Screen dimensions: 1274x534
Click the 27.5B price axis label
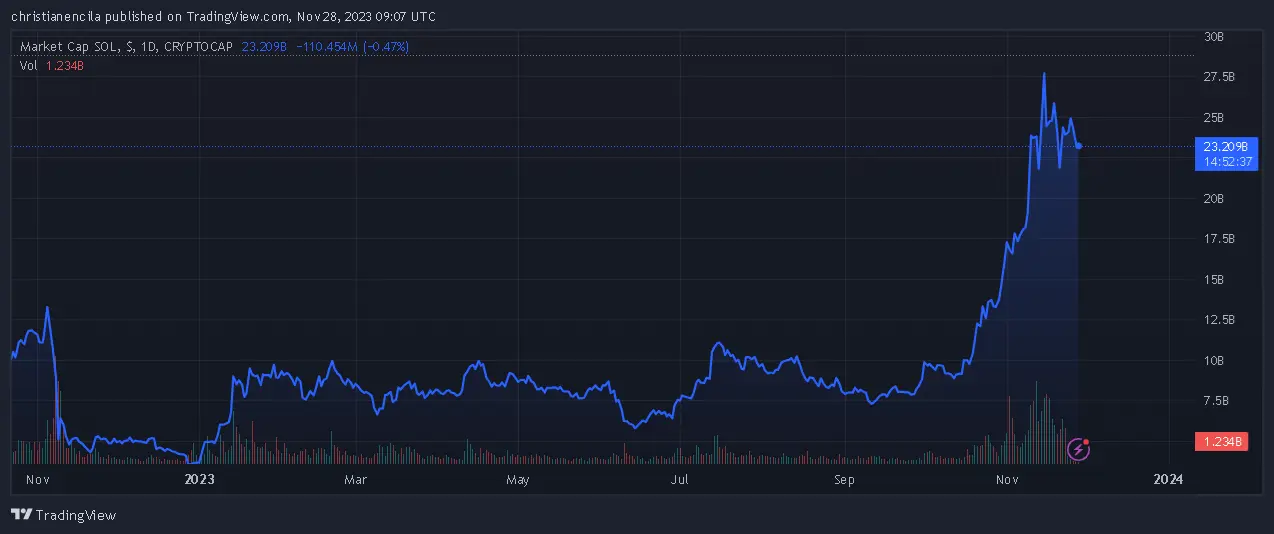pos(1219,76)
